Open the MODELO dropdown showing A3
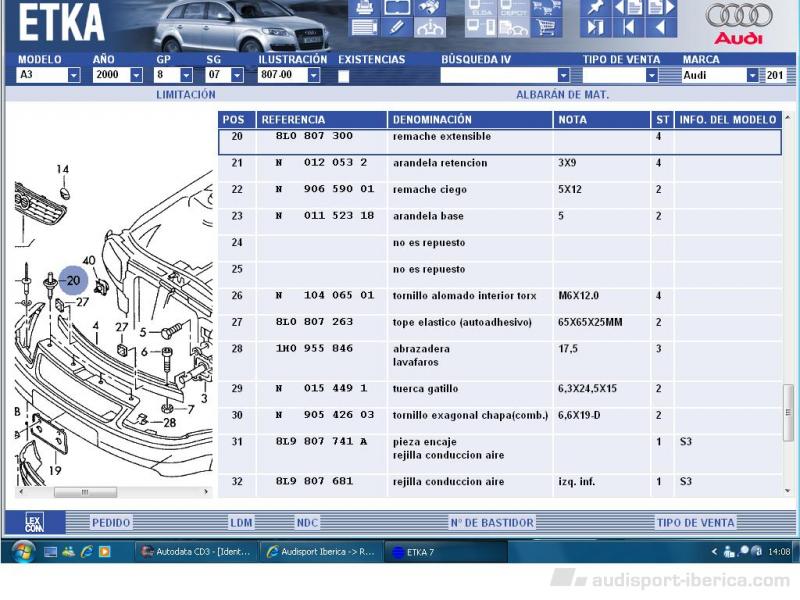800x600 pixels. 74,75
